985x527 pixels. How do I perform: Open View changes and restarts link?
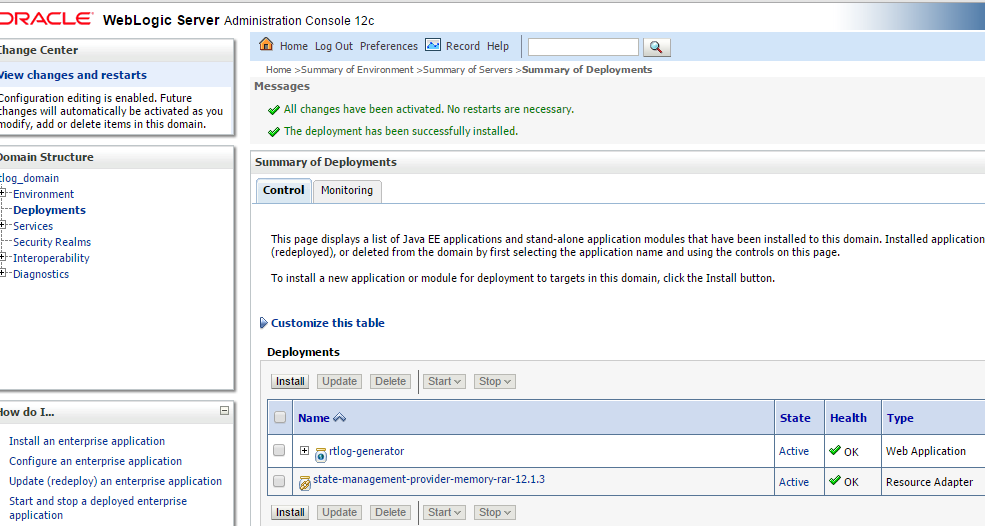point(73,75)
